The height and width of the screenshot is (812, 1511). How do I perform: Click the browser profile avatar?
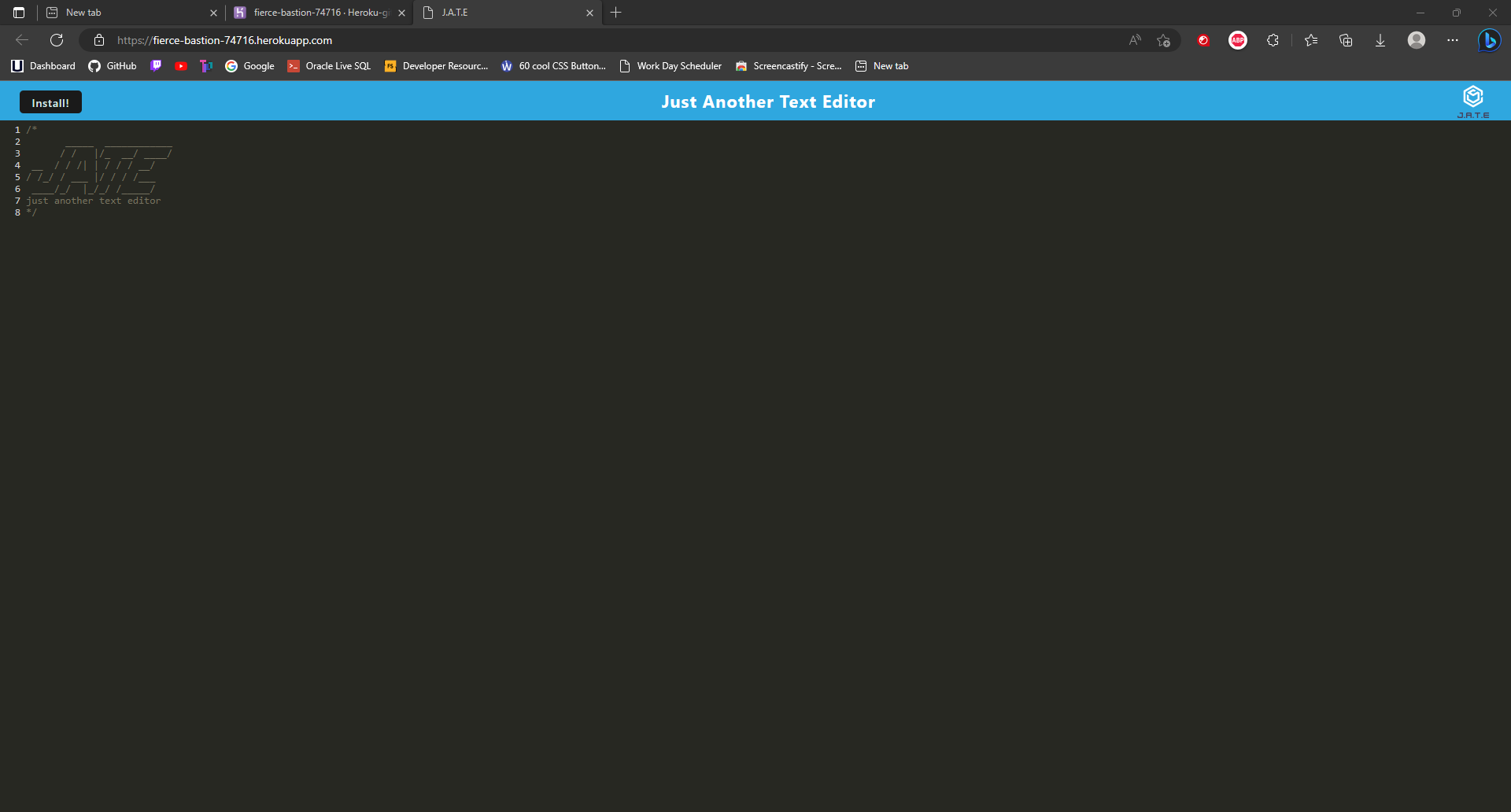pos(1416,40)
